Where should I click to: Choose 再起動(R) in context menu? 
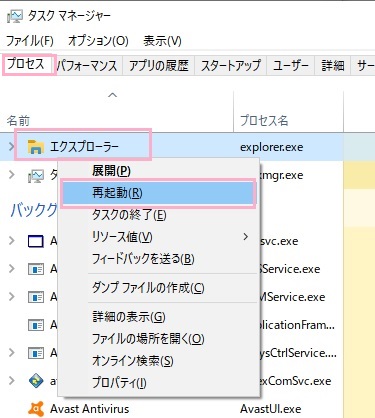tap(158, 193)
